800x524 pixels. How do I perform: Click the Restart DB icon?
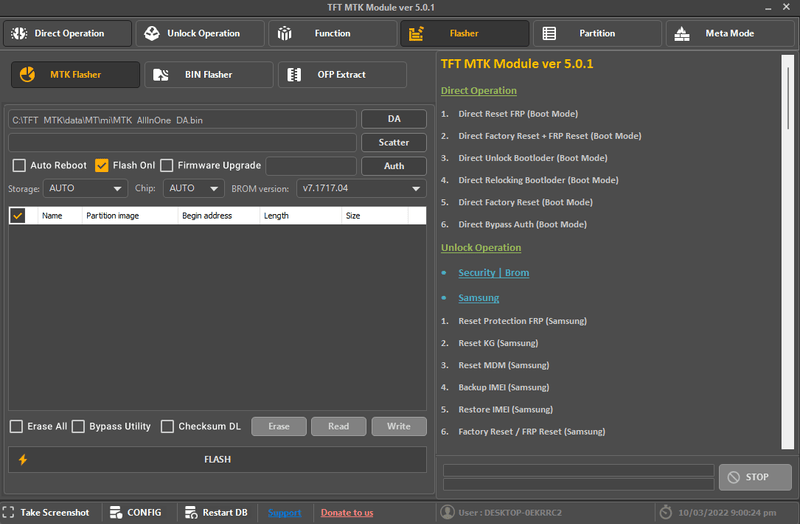click(x=191, y=512)
